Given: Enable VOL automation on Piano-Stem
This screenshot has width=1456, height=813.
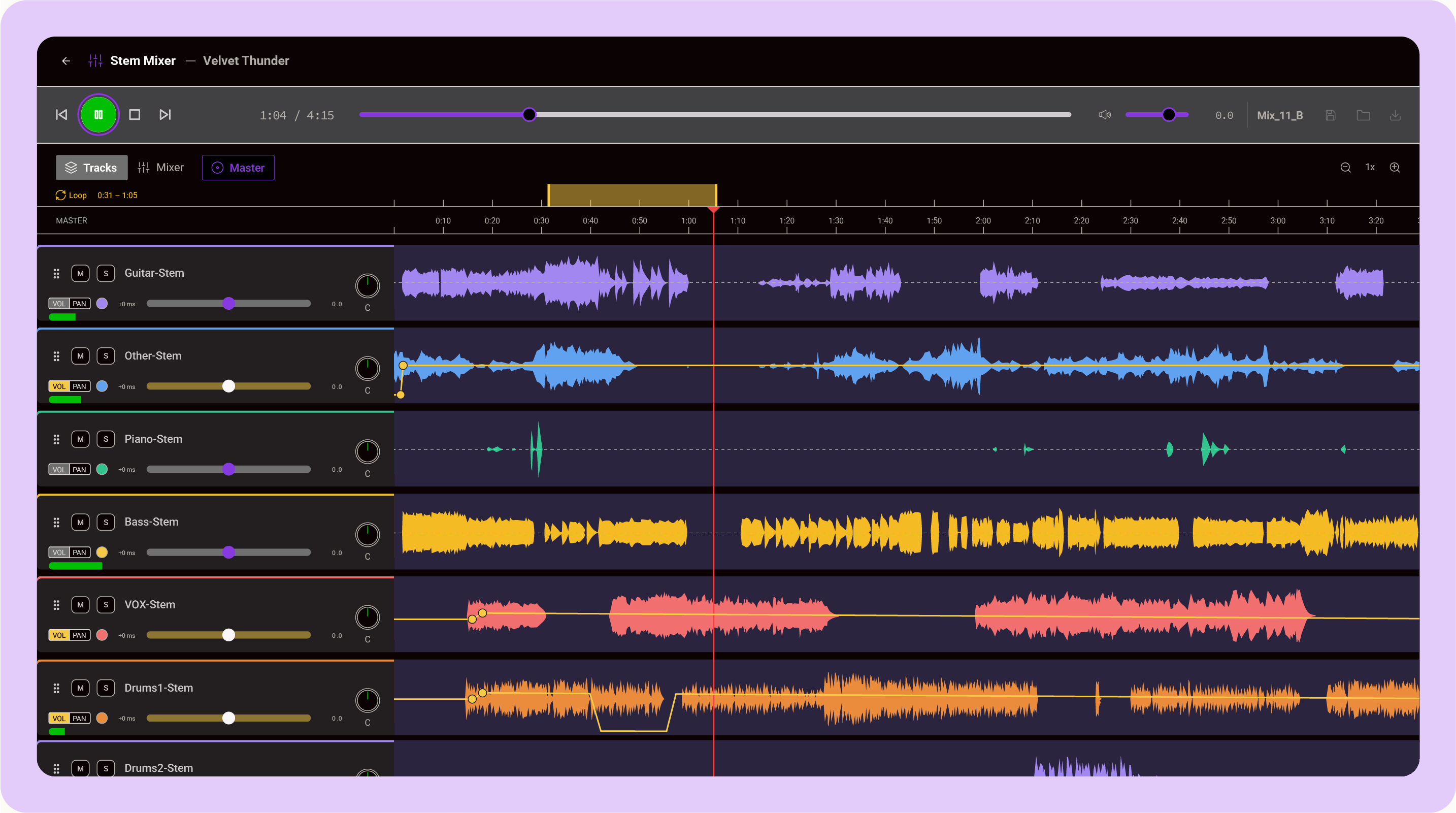Looking at the screenshot, I should point(59,469).
